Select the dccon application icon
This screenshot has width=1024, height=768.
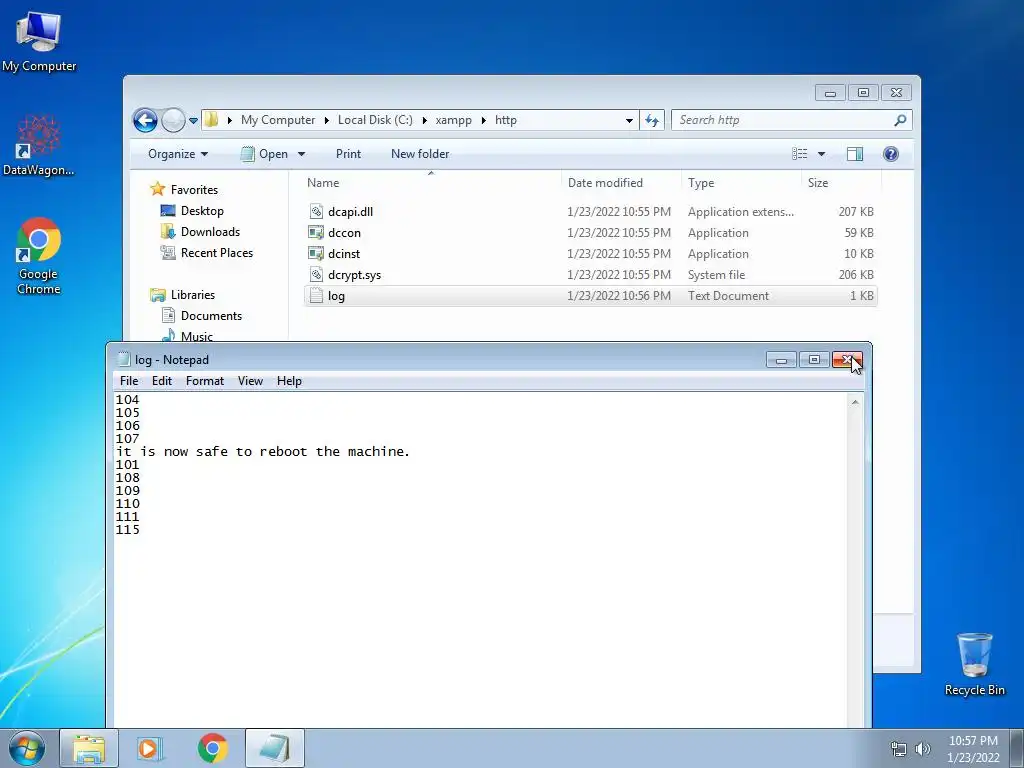pyautogui.click(x=316, y=232)
